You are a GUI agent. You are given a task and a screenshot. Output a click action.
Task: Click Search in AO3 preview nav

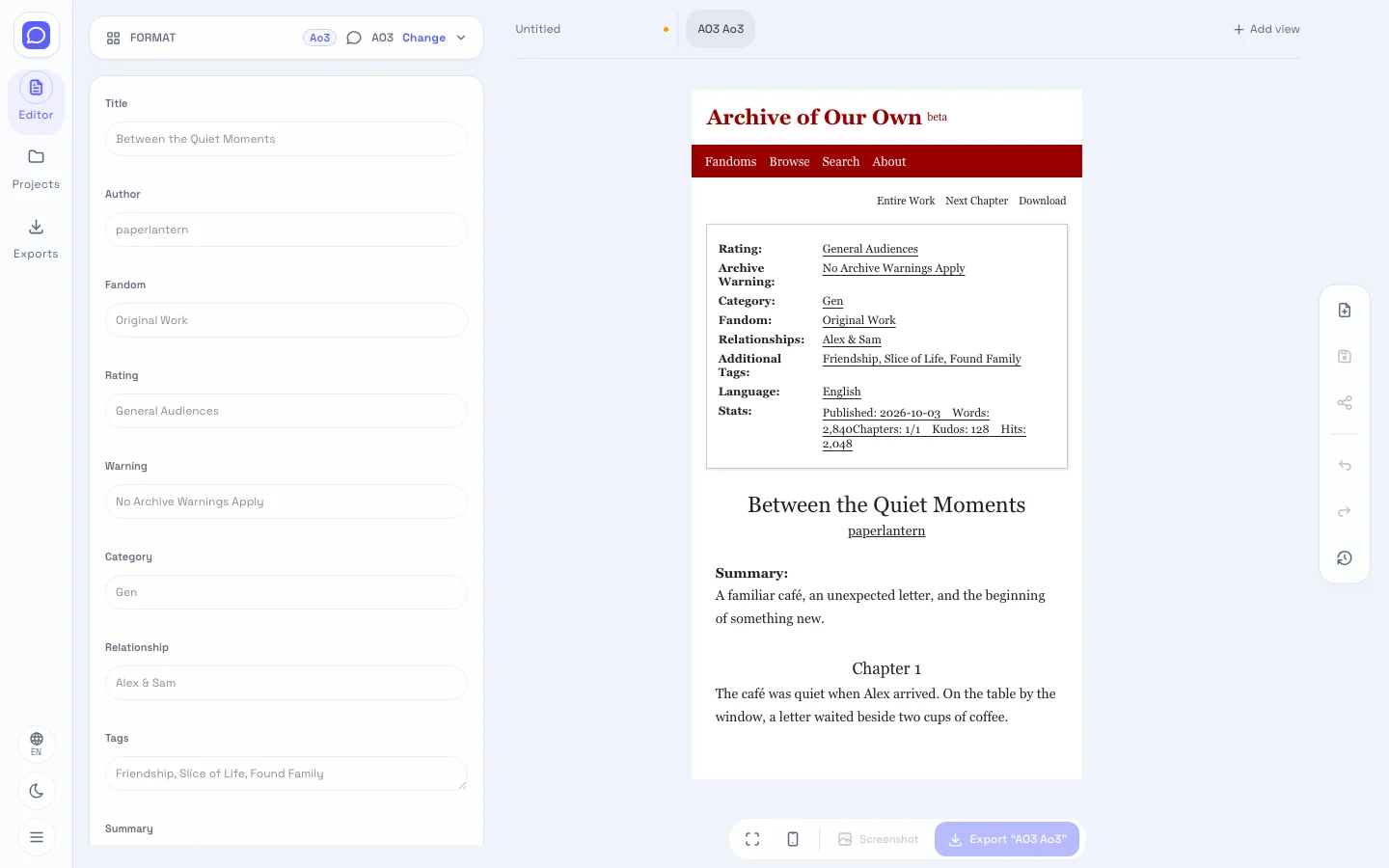pyautogui.click(x=840, y=161)
